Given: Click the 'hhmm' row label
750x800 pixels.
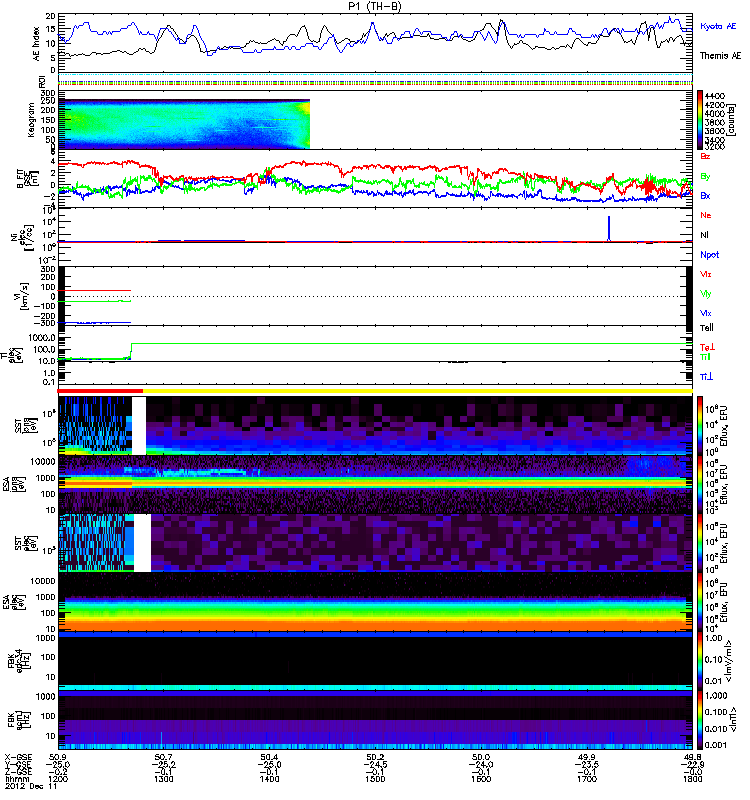Looking at the screenshot, I should 16,779.
